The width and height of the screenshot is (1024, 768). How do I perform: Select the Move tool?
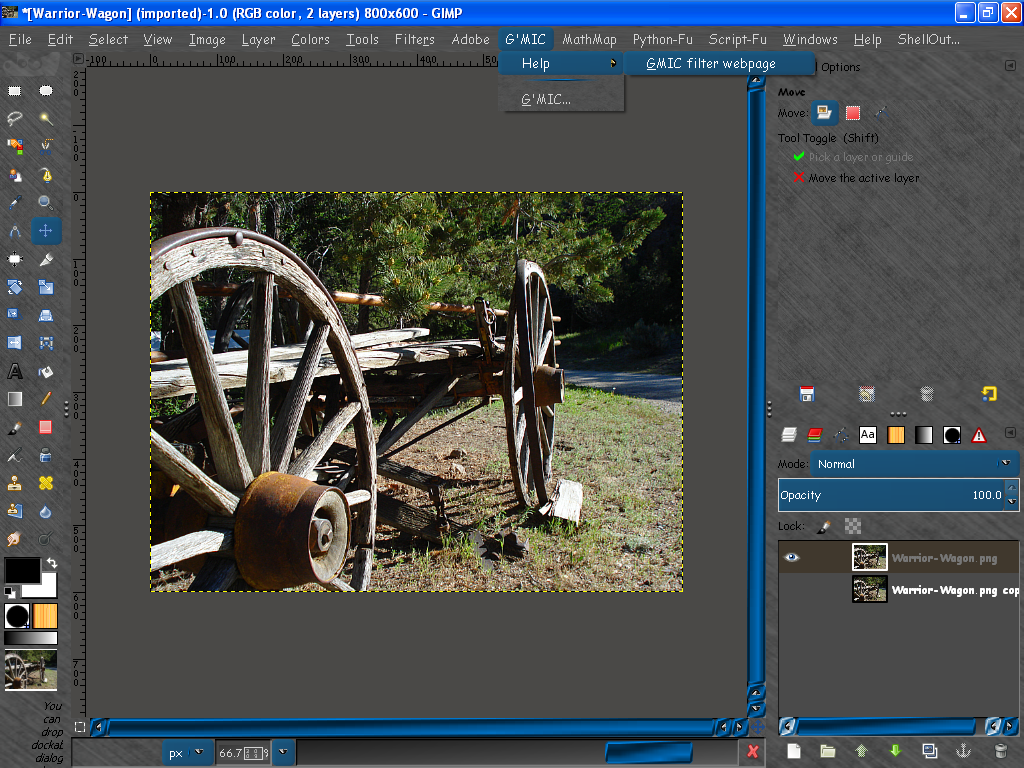click(46, 231)
